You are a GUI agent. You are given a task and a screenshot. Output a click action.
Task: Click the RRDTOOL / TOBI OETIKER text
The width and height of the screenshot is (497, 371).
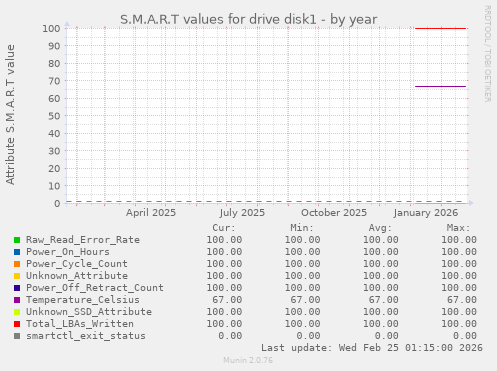point(487,54)
